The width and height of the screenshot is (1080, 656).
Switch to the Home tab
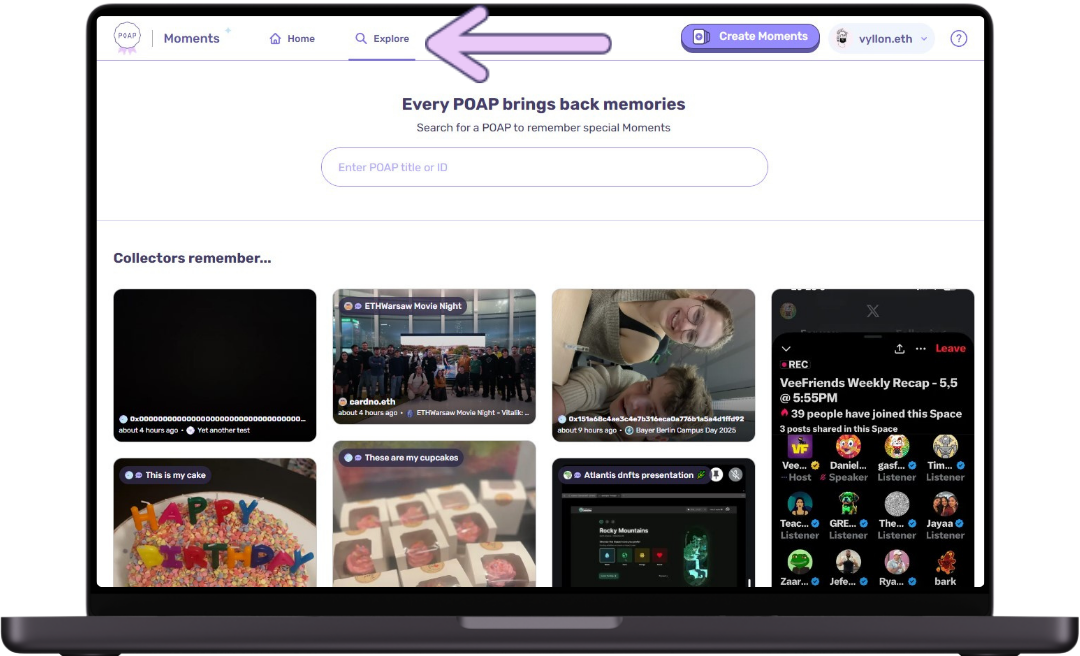[291, 38]
